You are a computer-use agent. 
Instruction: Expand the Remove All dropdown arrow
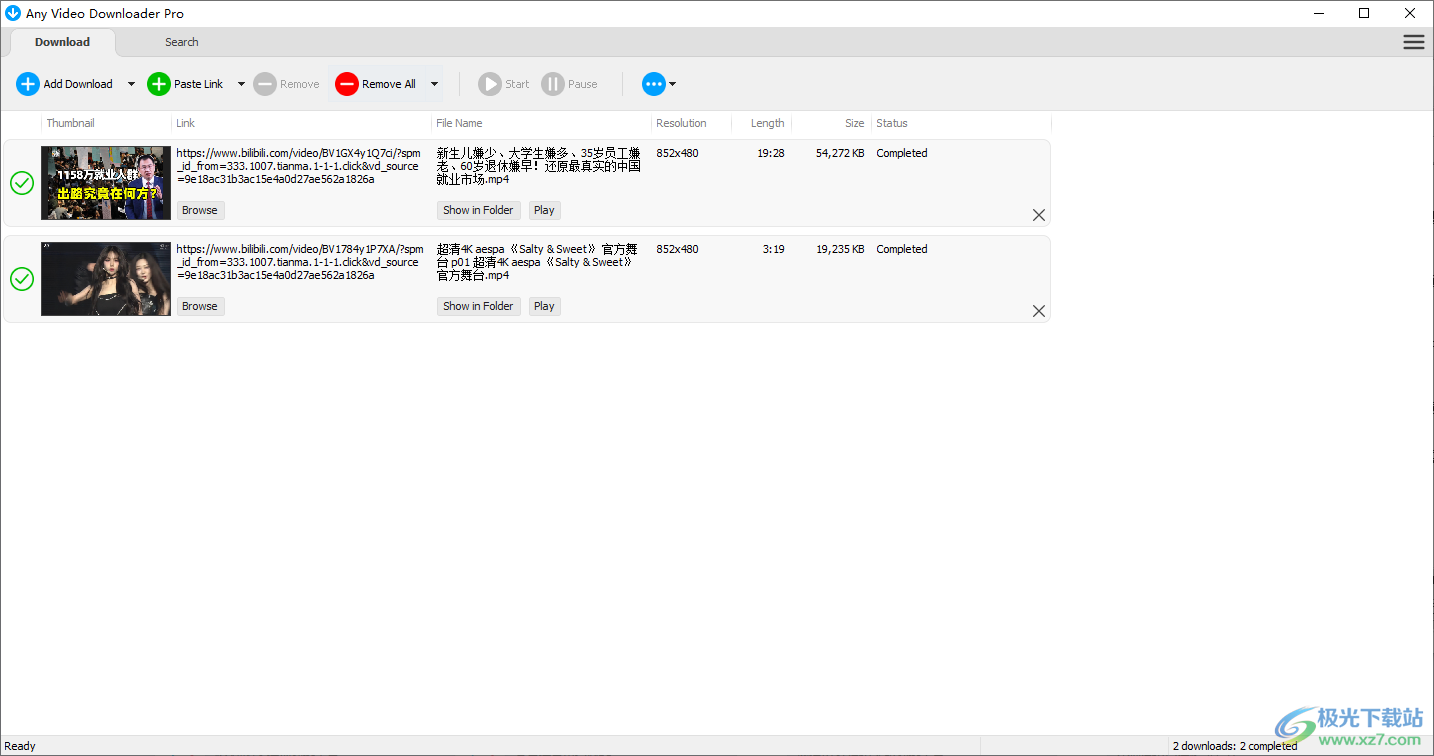click(434, 84)
